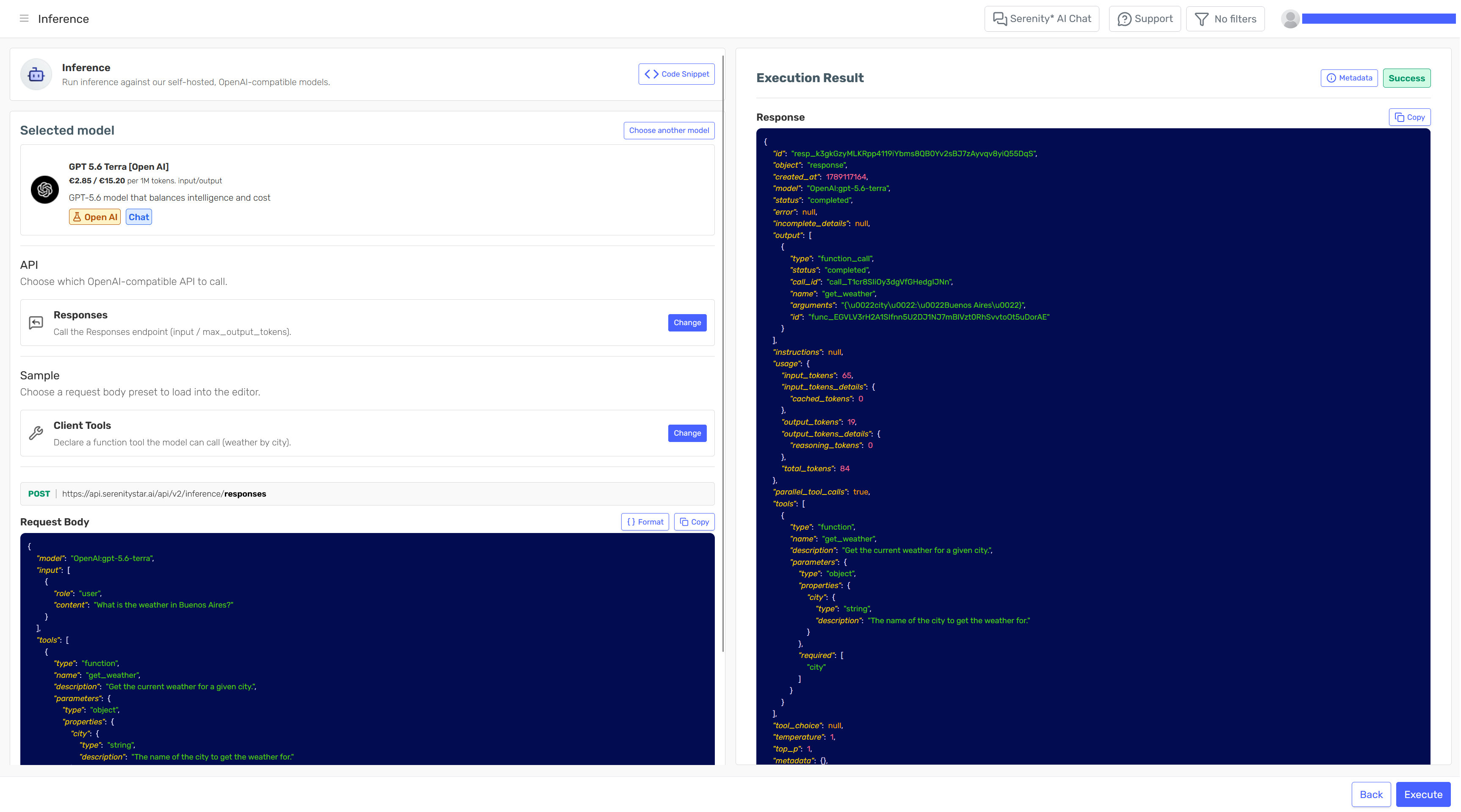
Task: Open the hamburger navigation menu
Action: 24,19
